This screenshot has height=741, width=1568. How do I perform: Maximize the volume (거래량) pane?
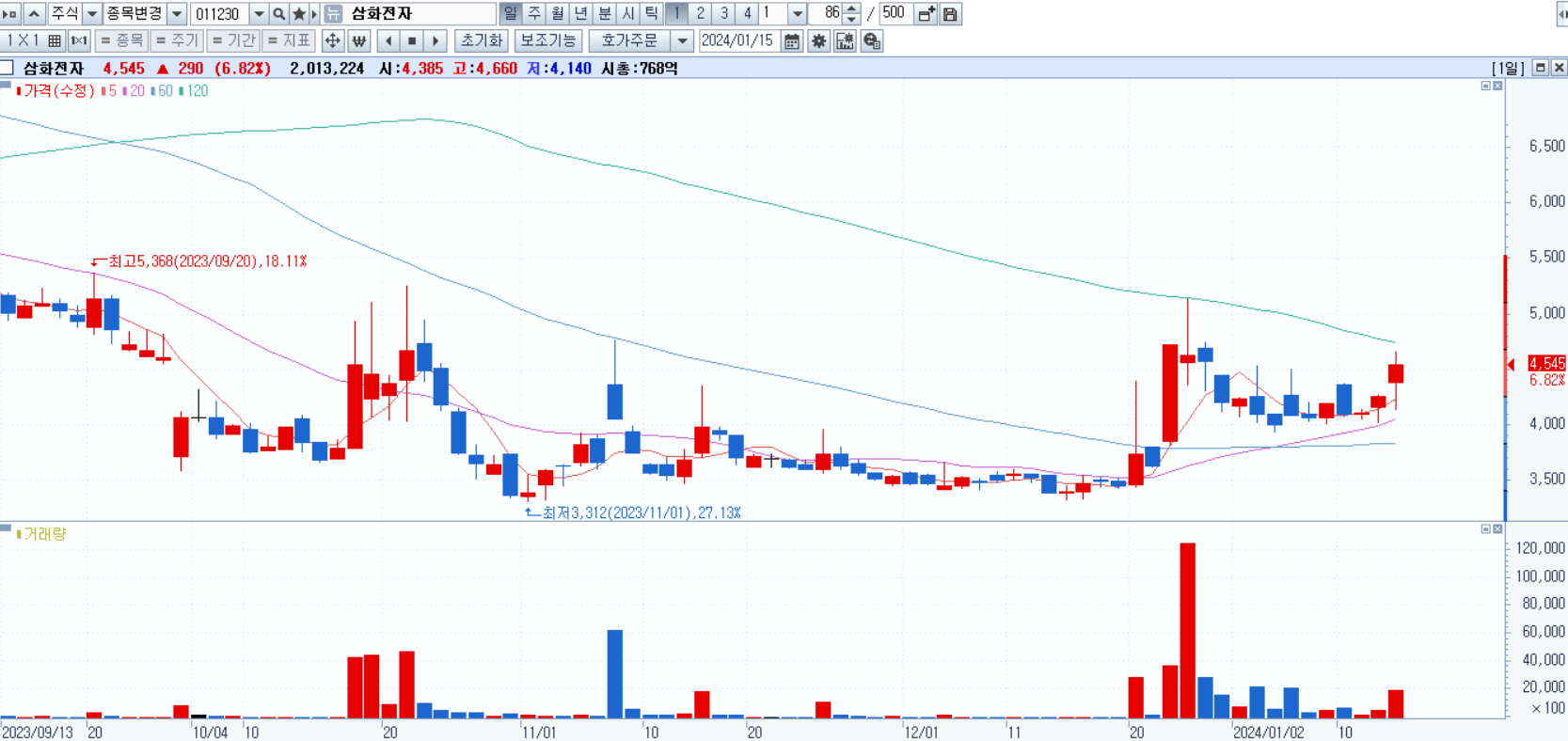[1486, 529]
